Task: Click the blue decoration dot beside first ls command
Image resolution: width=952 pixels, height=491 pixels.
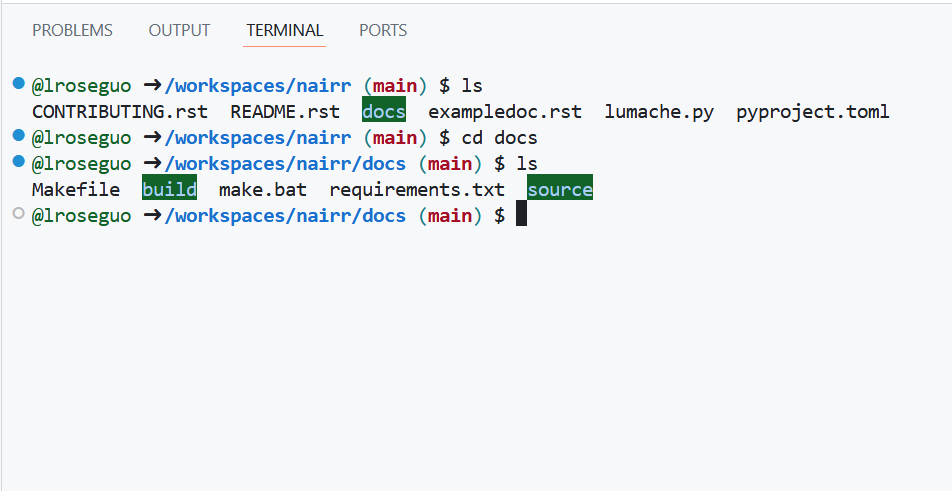Action: (18, 83)
